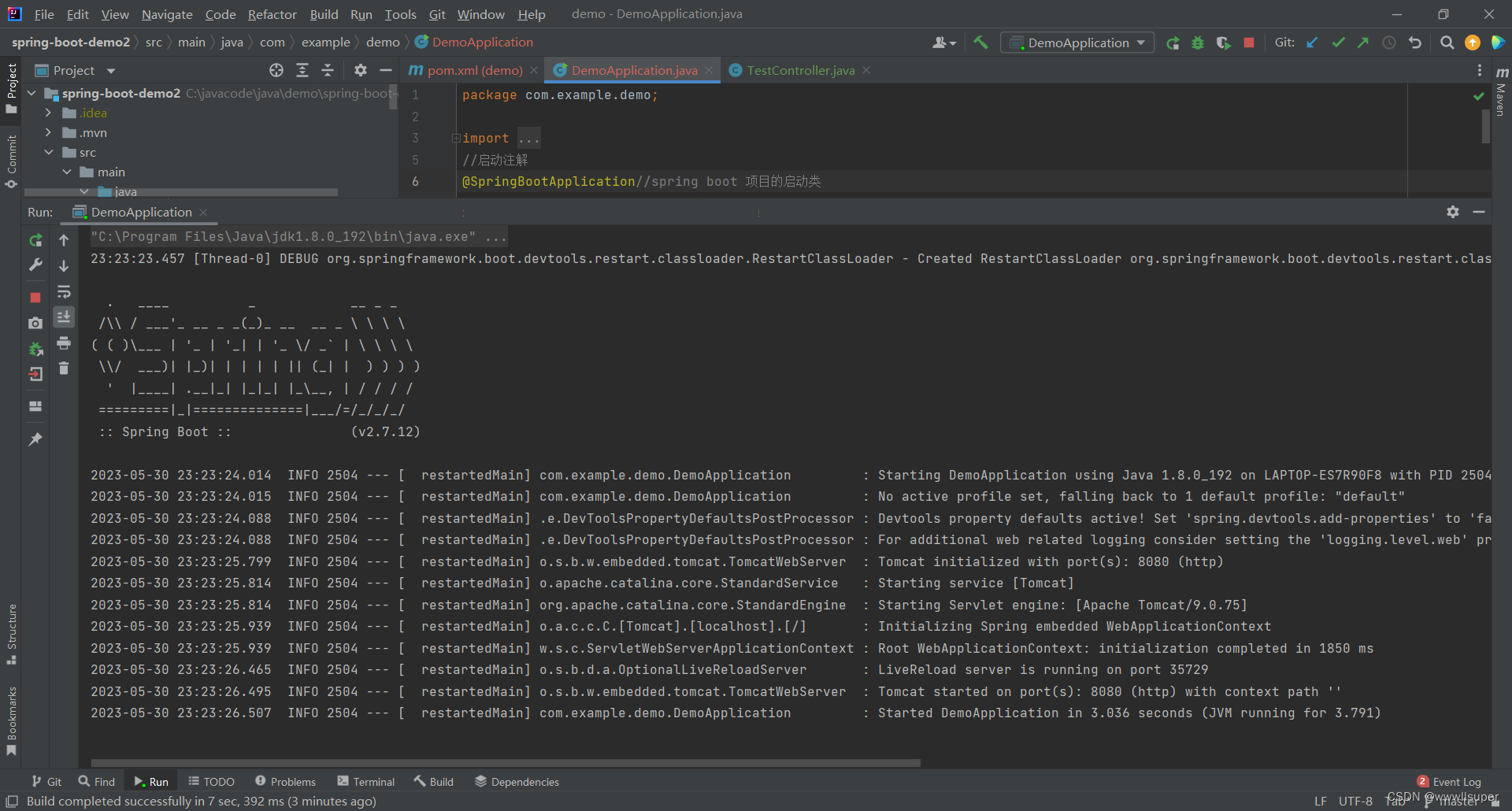Click Git Update Project arrow icon
This screenshot has width=1512, height=811.
coord(1312,43)
